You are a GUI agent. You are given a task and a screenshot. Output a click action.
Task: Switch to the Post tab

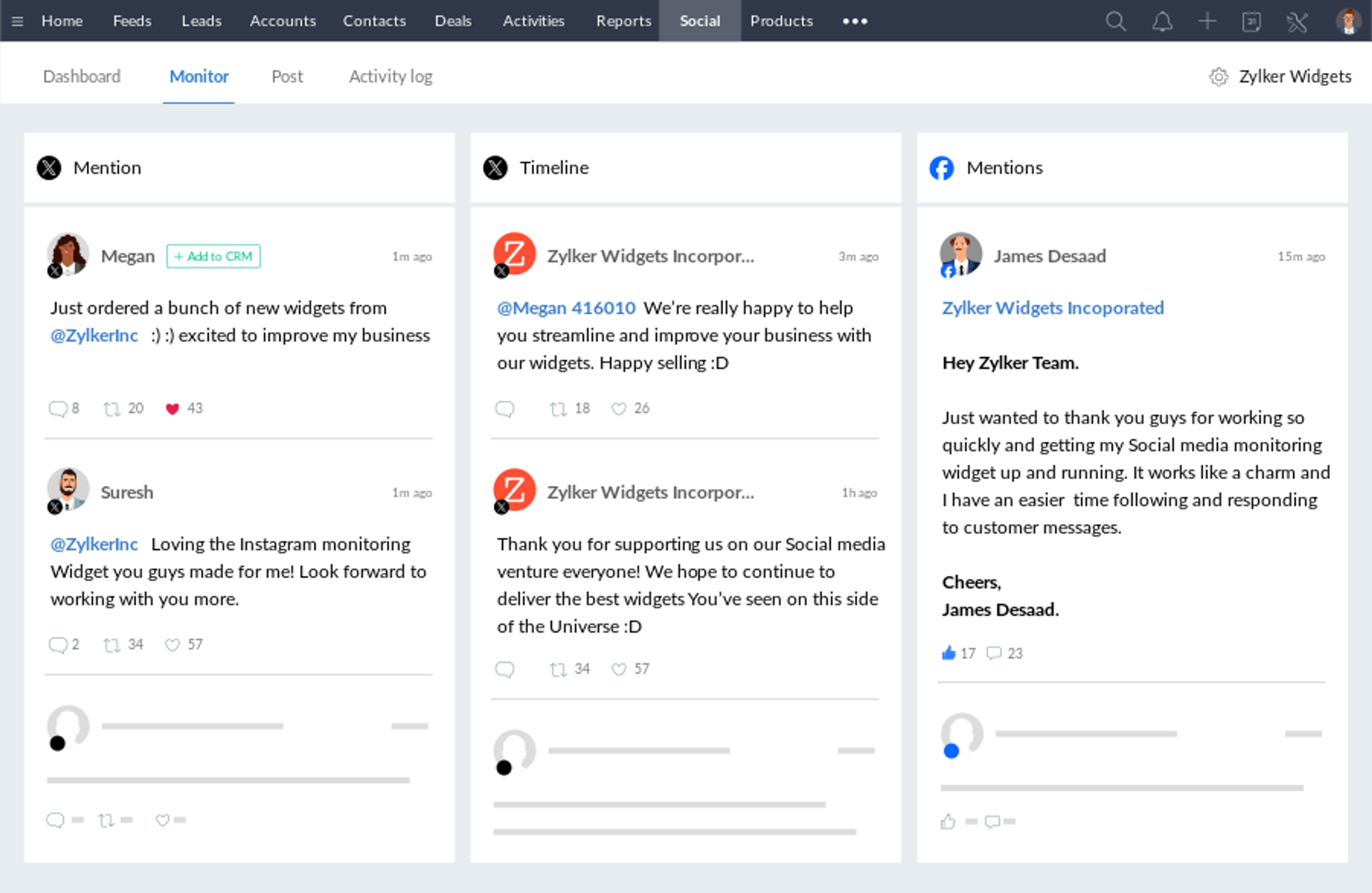287,76
